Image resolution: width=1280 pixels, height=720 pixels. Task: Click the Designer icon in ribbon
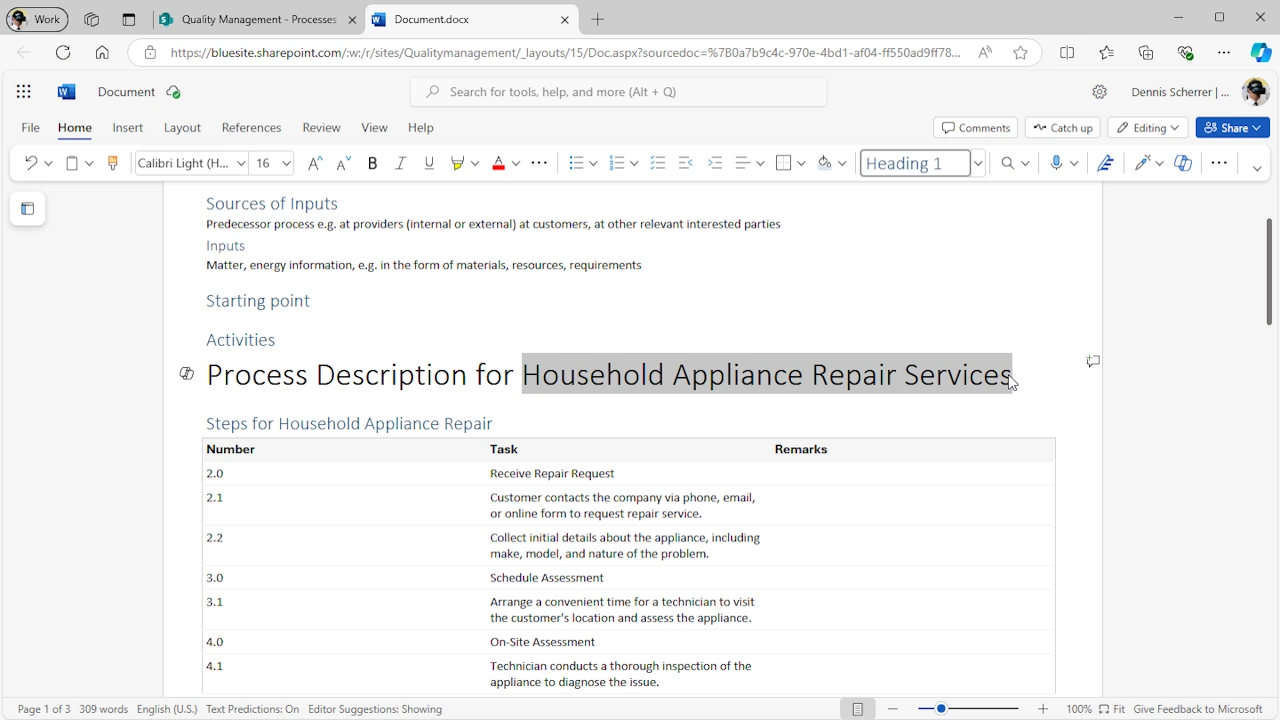click(1143, 163)
